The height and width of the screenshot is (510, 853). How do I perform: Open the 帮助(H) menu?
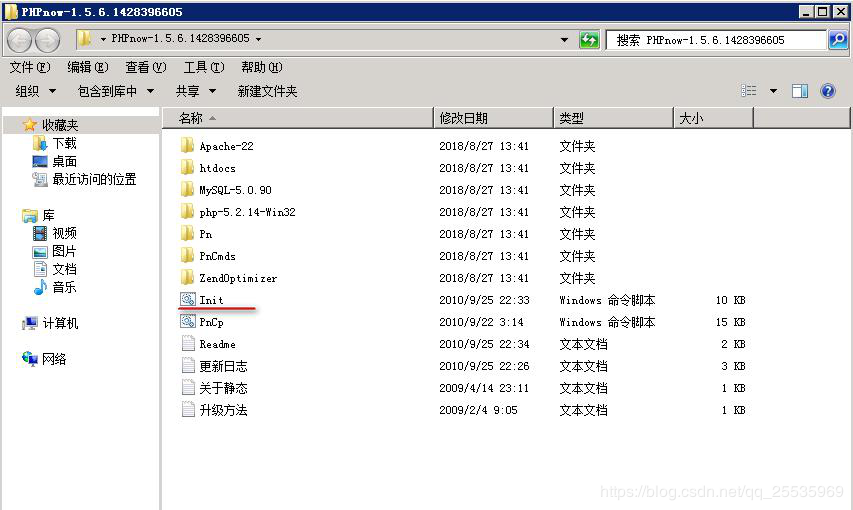262,67
